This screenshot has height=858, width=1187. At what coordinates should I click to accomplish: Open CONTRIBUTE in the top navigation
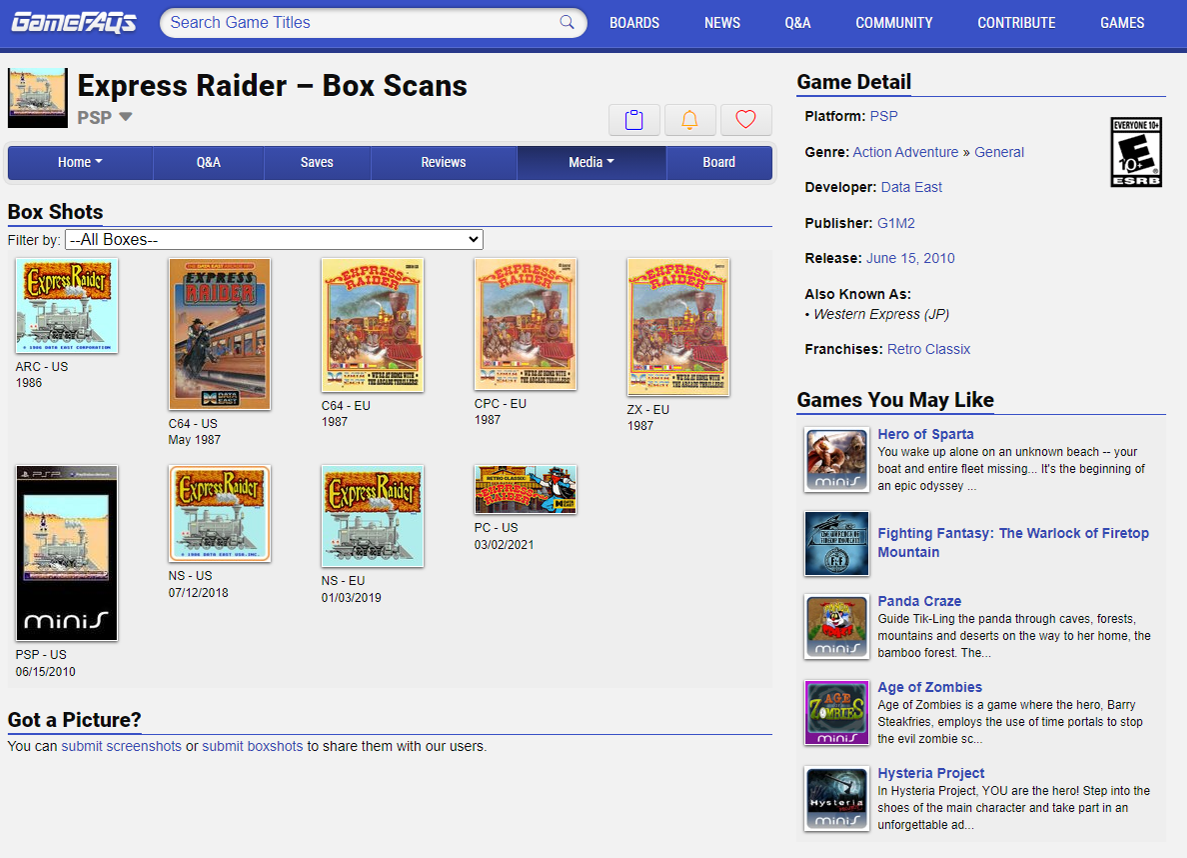pyautogui.click(x=1017, y=23)
